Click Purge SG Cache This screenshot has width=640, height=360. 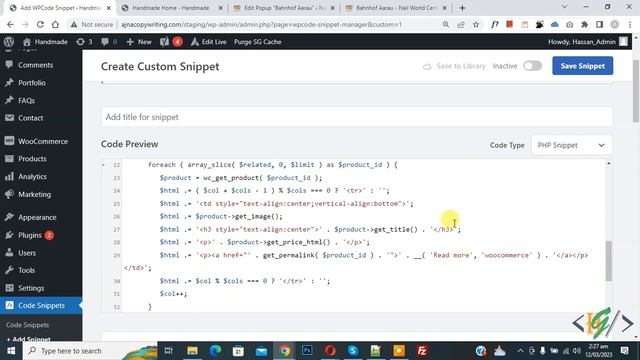coord(258,42)
